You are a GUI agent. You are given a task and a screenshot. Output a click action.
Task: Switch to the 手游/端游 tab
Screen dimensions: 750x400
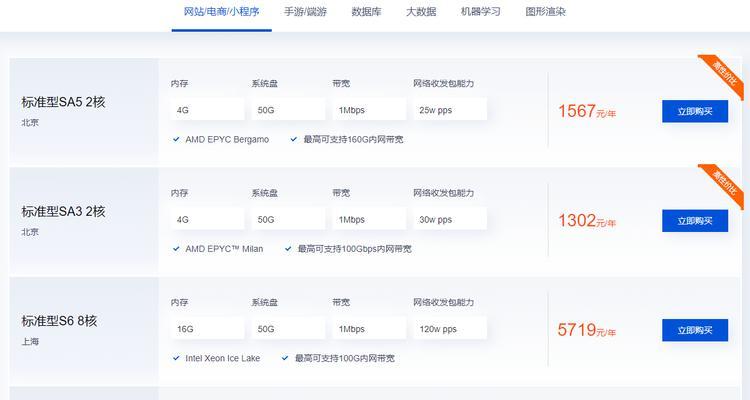tap(305, 11)
